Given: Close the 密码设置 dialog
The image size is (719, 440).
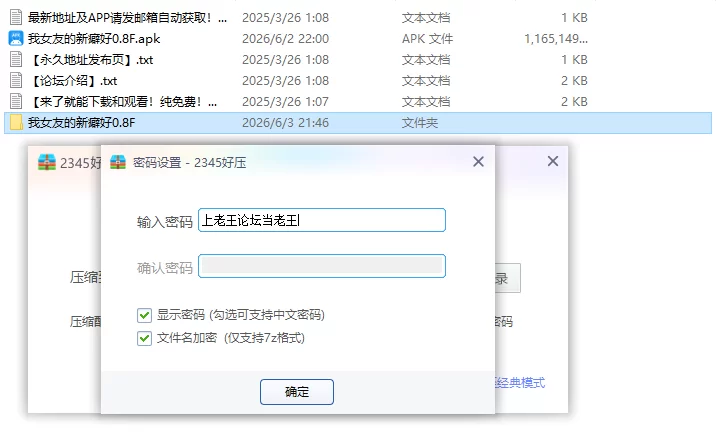Looking at the screenshot, I should (x=478, y=161).
